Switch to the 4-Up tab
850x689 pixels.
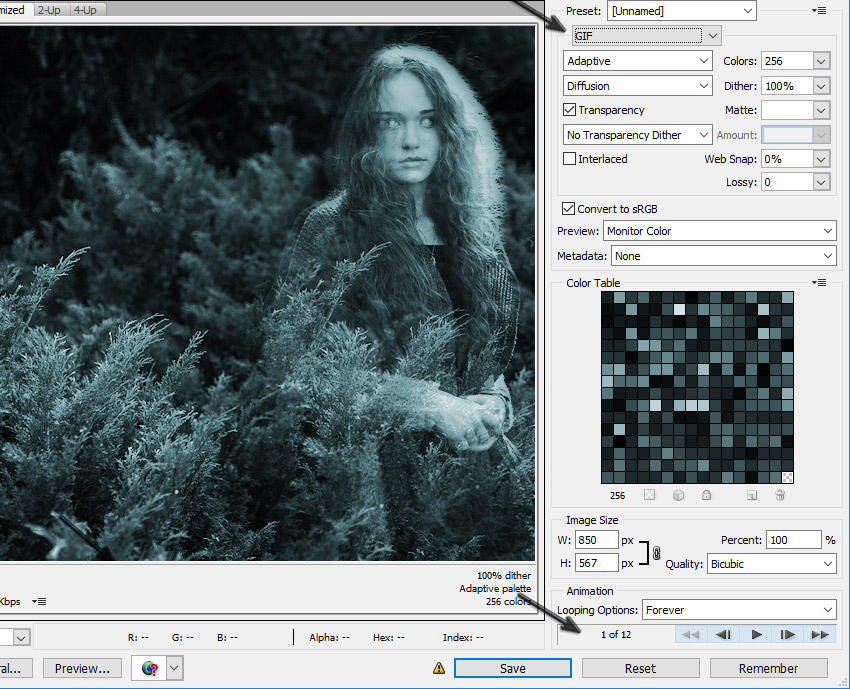(x=84, y=9)
